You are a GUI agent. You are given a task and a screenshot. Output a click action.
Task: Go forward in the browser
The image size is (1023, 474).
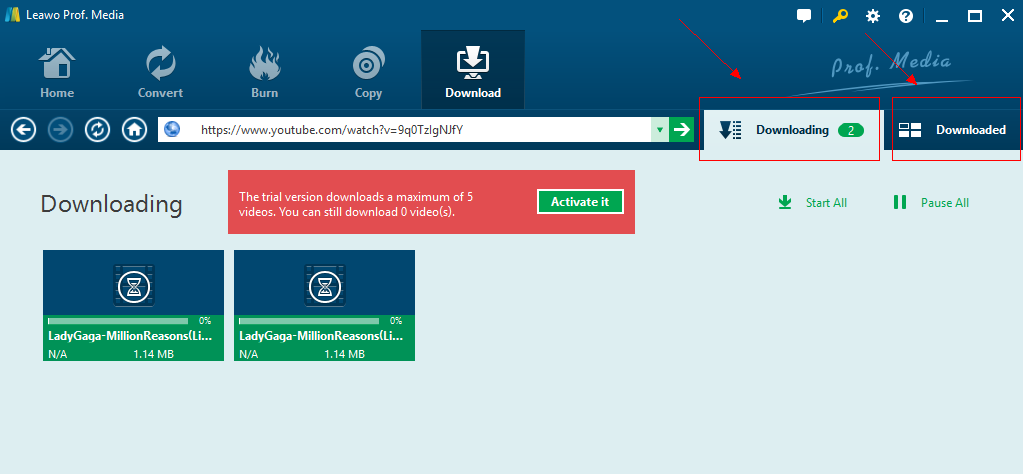tap(61, 130)
